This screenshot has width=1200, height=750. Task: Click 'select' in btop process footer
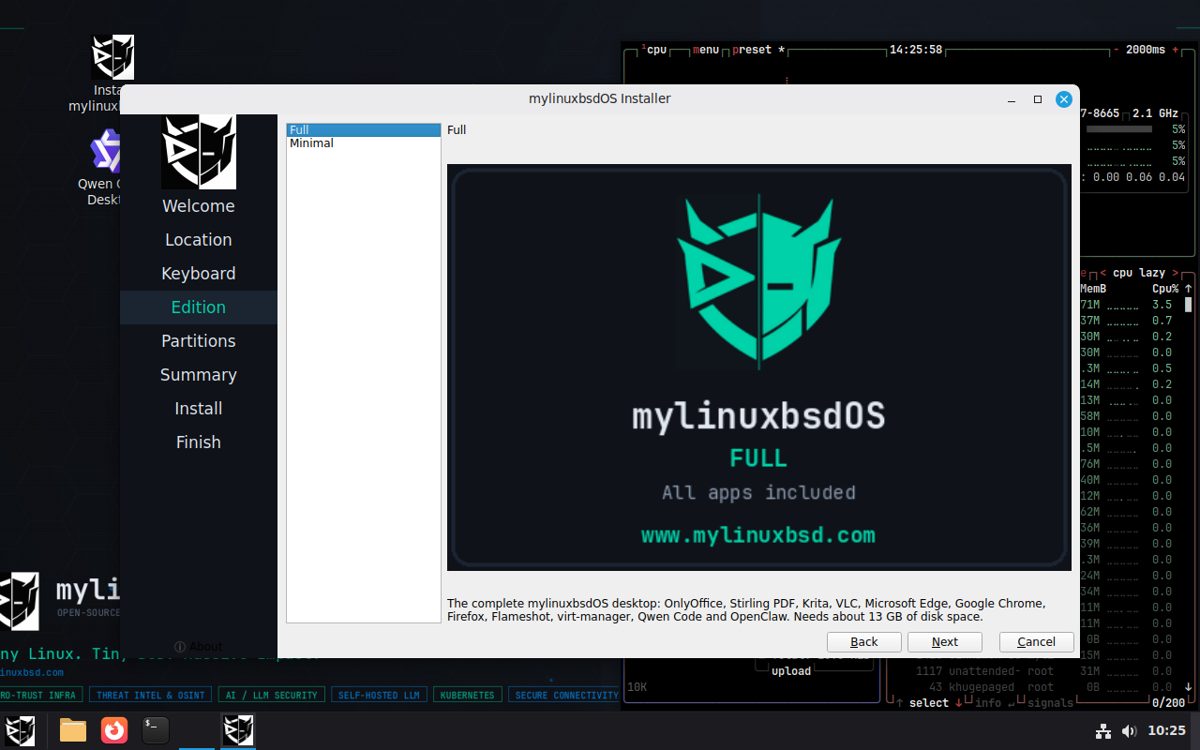(x=928, y=703)
